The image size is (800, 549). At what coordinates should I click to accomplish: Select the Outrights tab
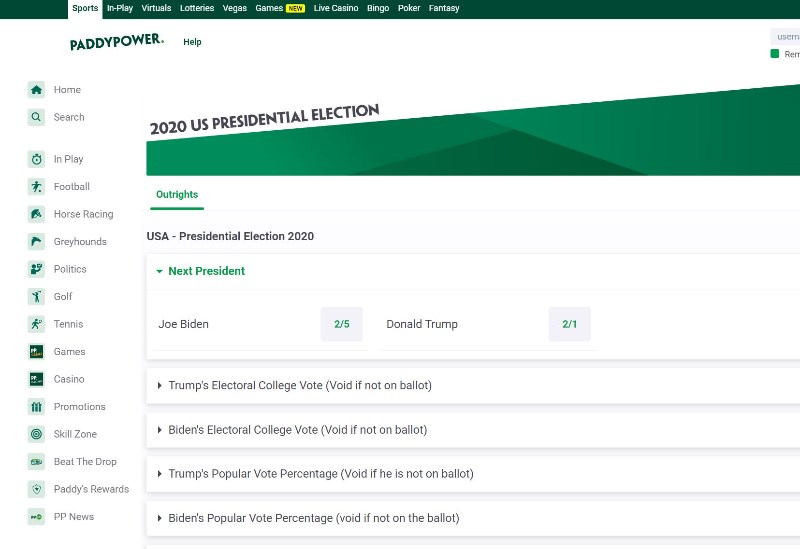[x=177, y=195]
